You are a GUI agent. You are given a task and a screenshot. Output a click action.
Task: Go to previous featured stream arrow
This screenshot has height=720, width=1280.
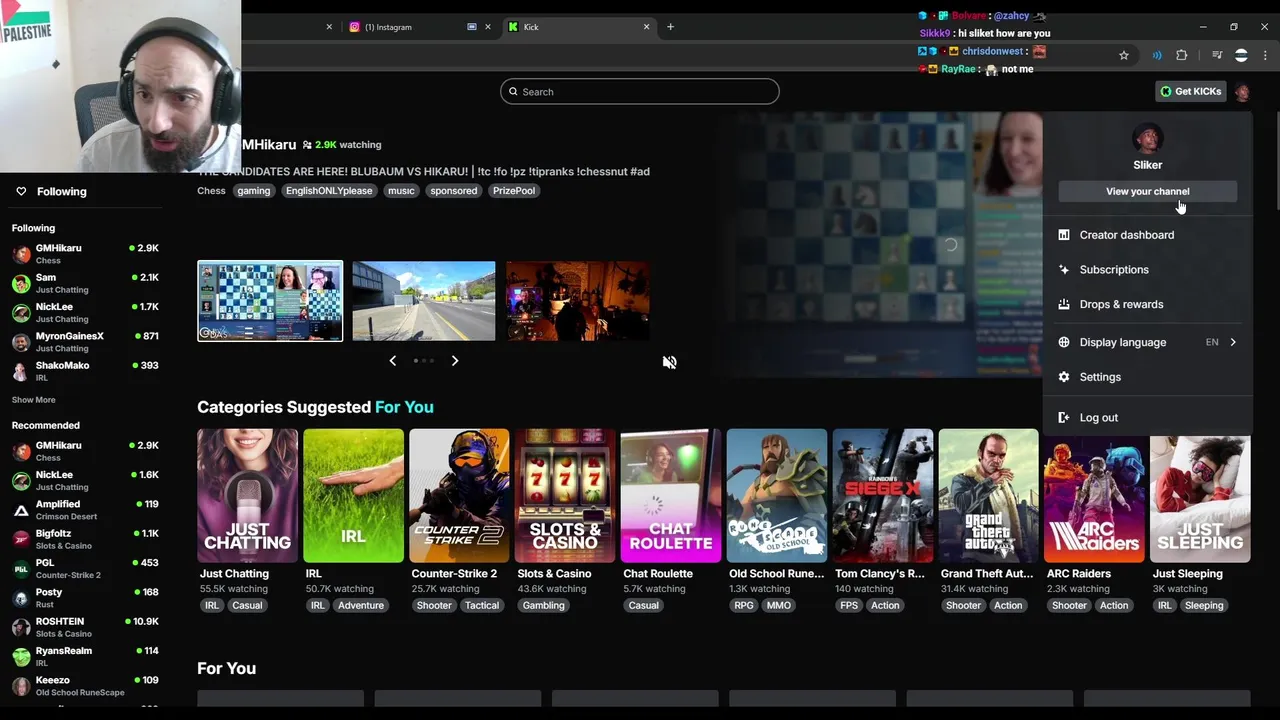pyautogui.click(x=393, y=361)
